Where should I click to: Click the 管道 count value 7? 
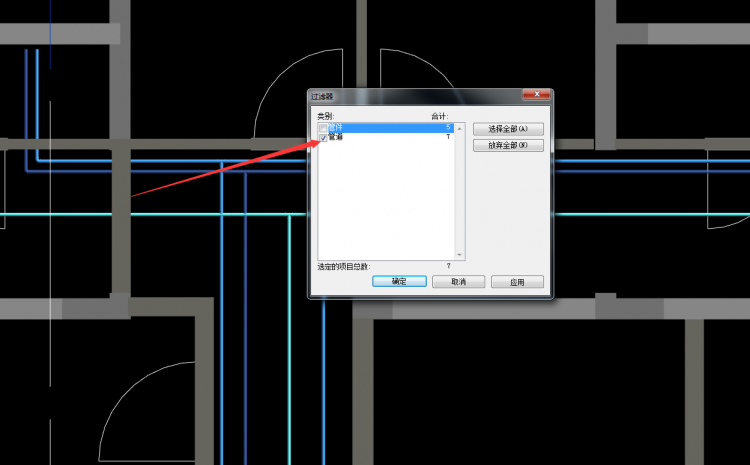pos(448,137)
